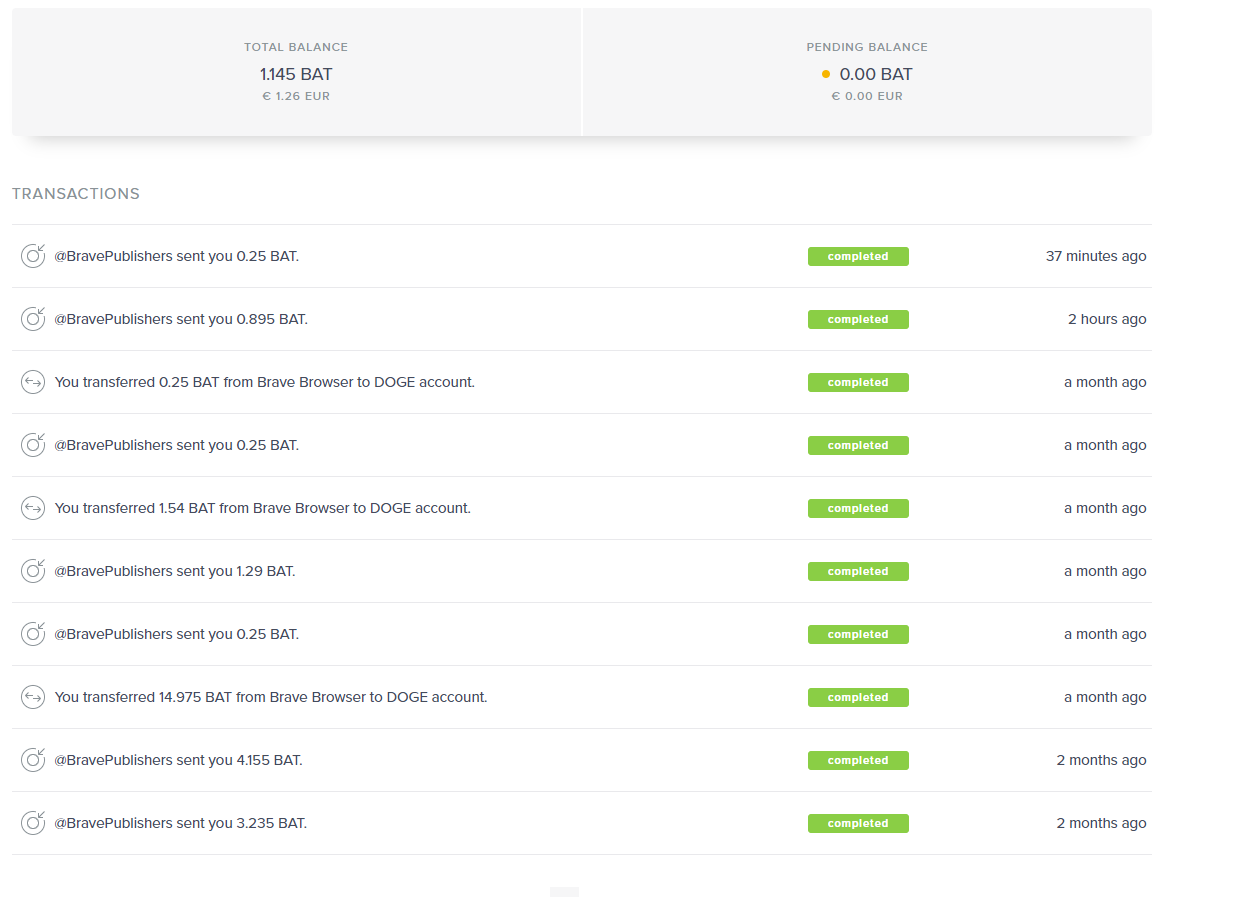1253x897 pixels.
Task: Select the Total Balance card
Action: click(296, 72)
